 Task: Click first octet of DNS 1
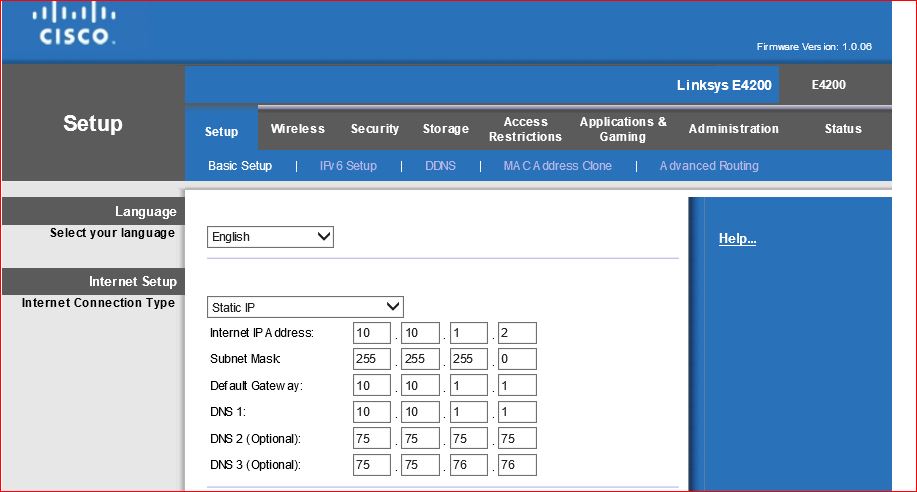(372, 412)
